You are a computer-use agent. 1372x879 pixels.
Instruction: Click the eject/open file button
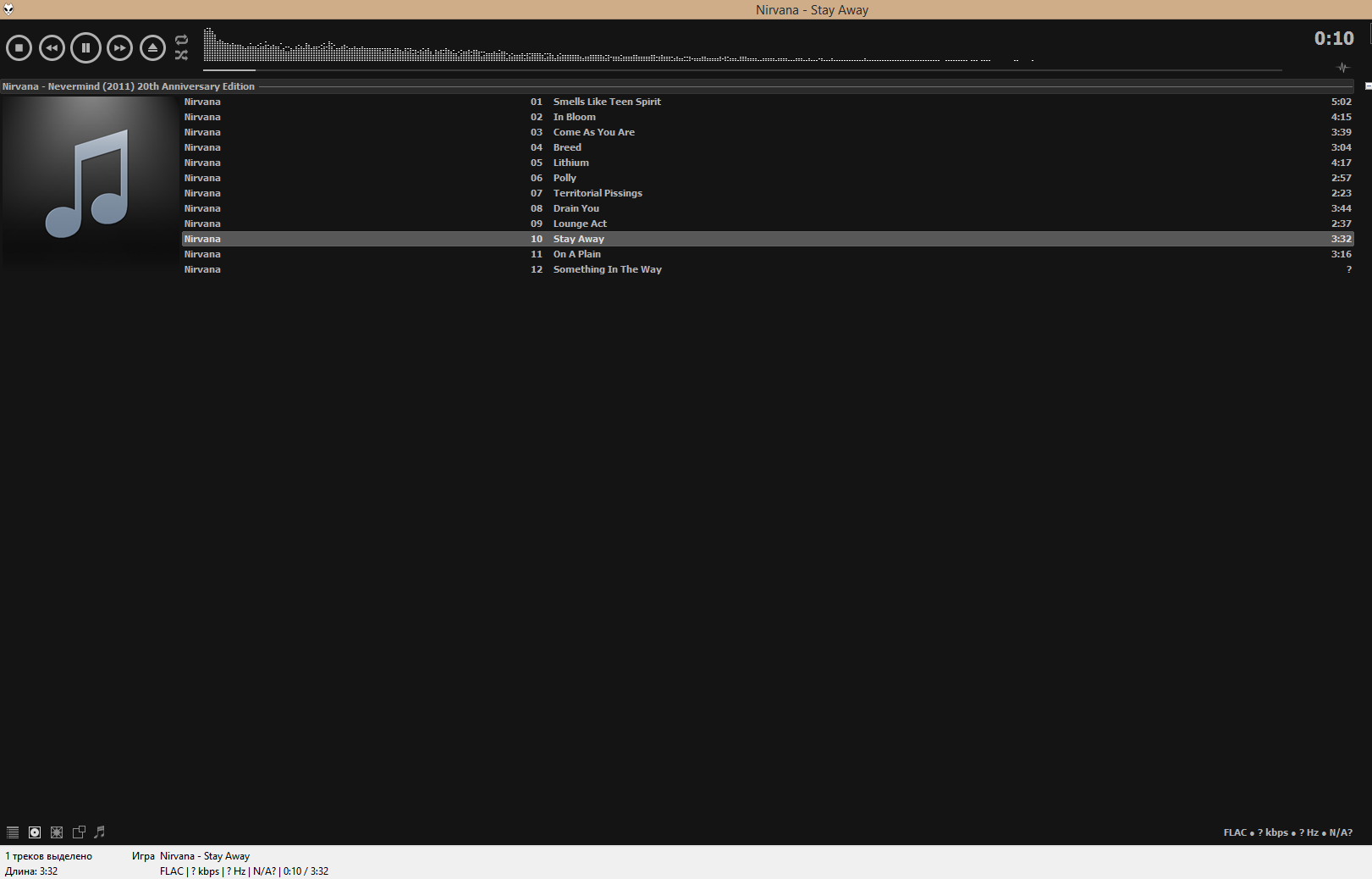[152, 48]
